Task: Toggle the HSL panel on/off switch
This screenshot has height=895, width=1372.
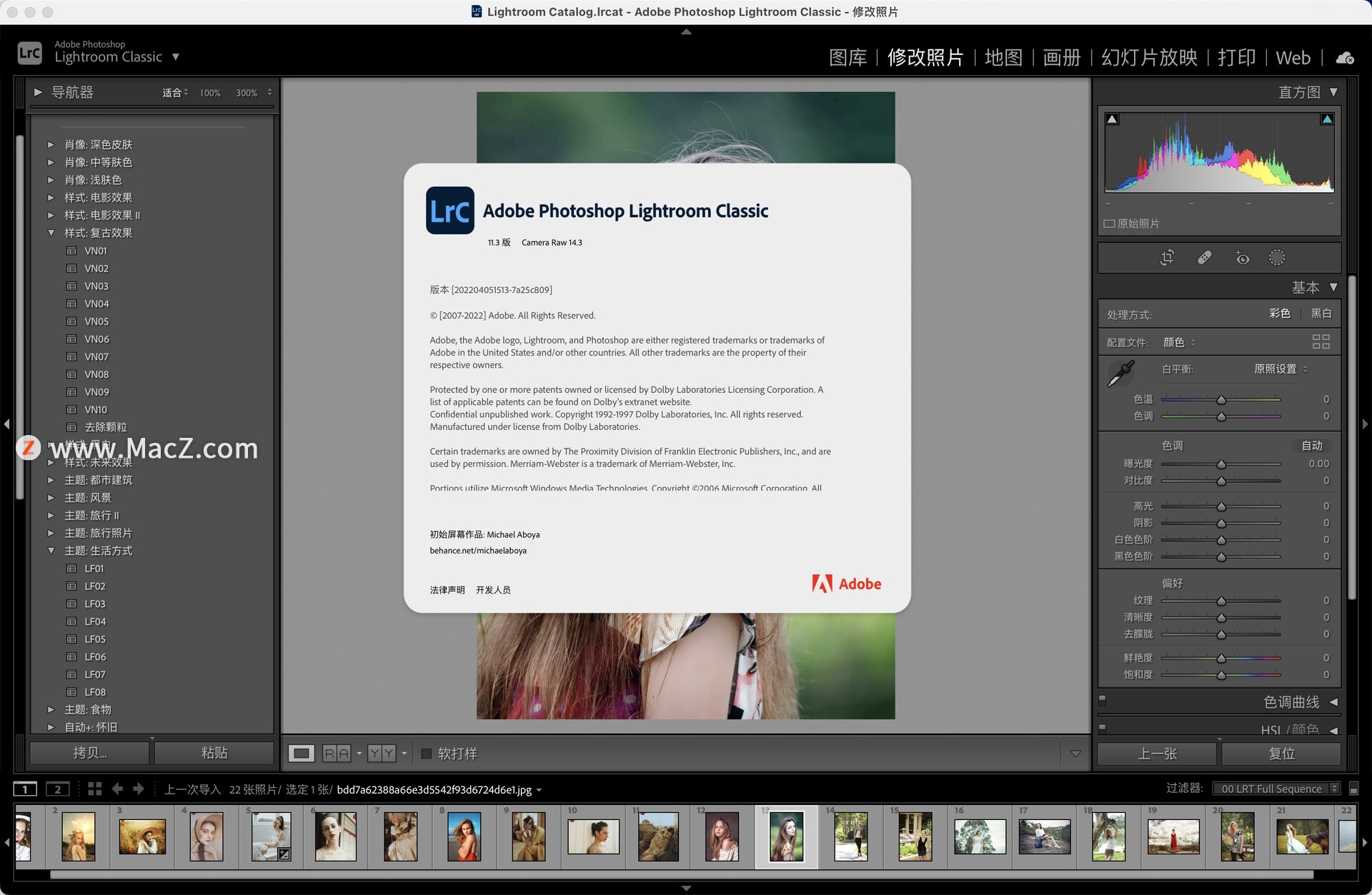Action: tap(1102, 728)
